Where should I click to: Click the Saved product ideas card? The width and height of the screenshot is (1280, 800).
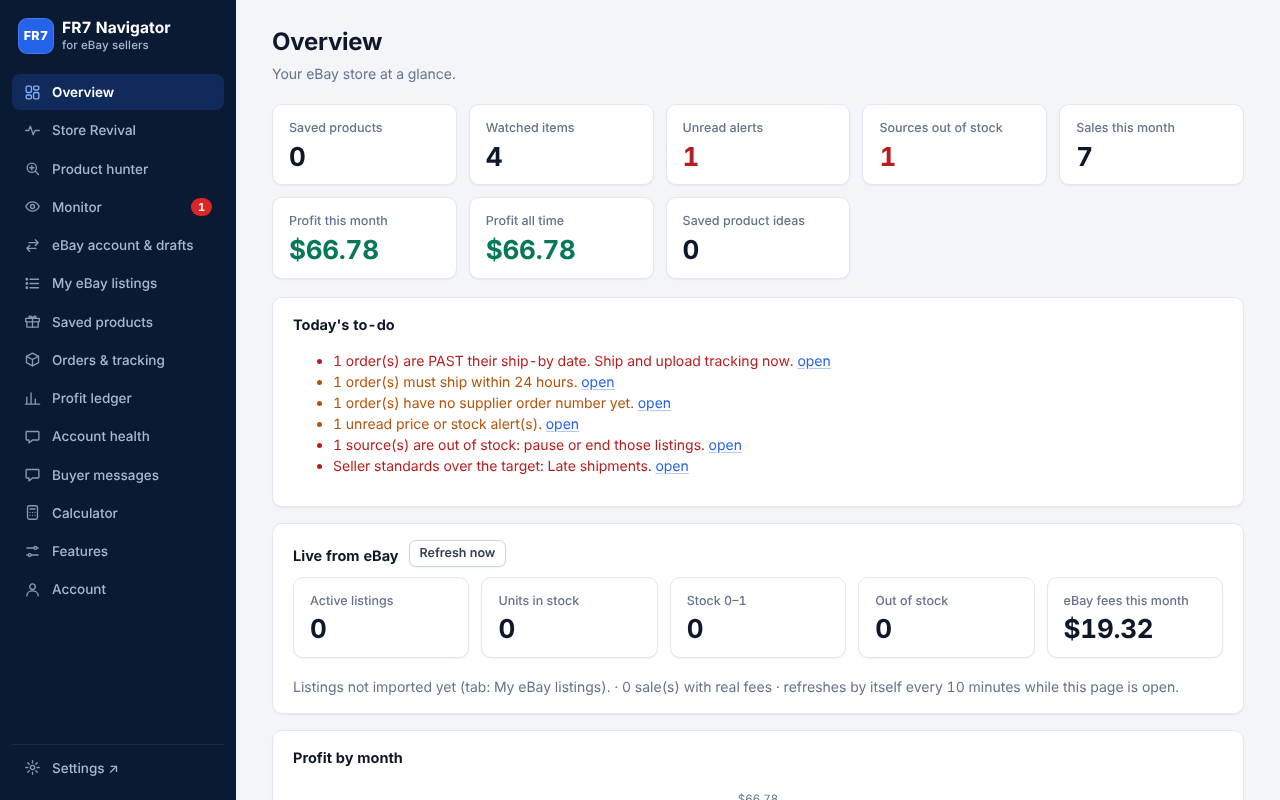[x=758, y=238]
